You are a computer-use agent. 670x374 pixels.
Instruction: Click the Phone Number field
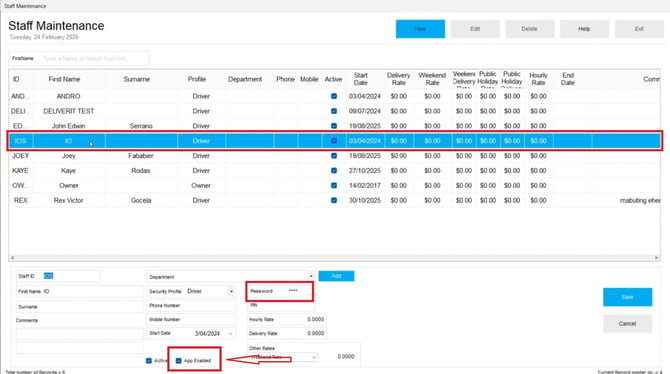coord(191,306)
